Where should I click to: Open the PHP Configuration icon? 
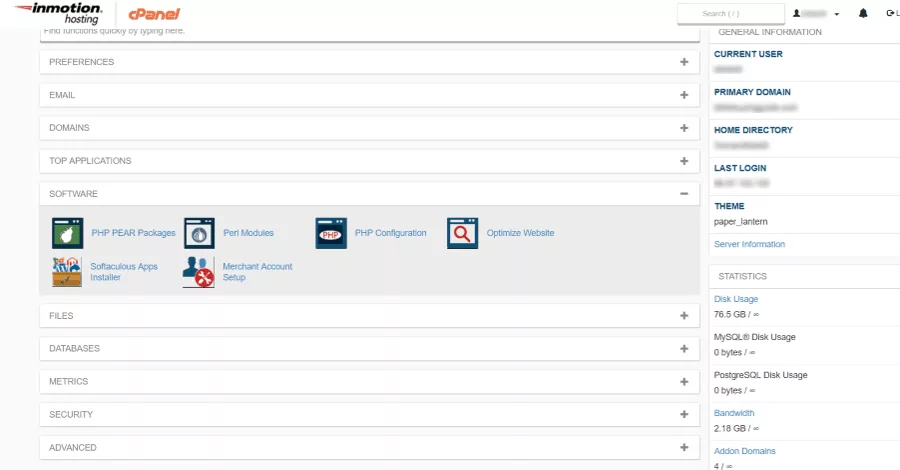pyautogui.click(x=331, y=233)
